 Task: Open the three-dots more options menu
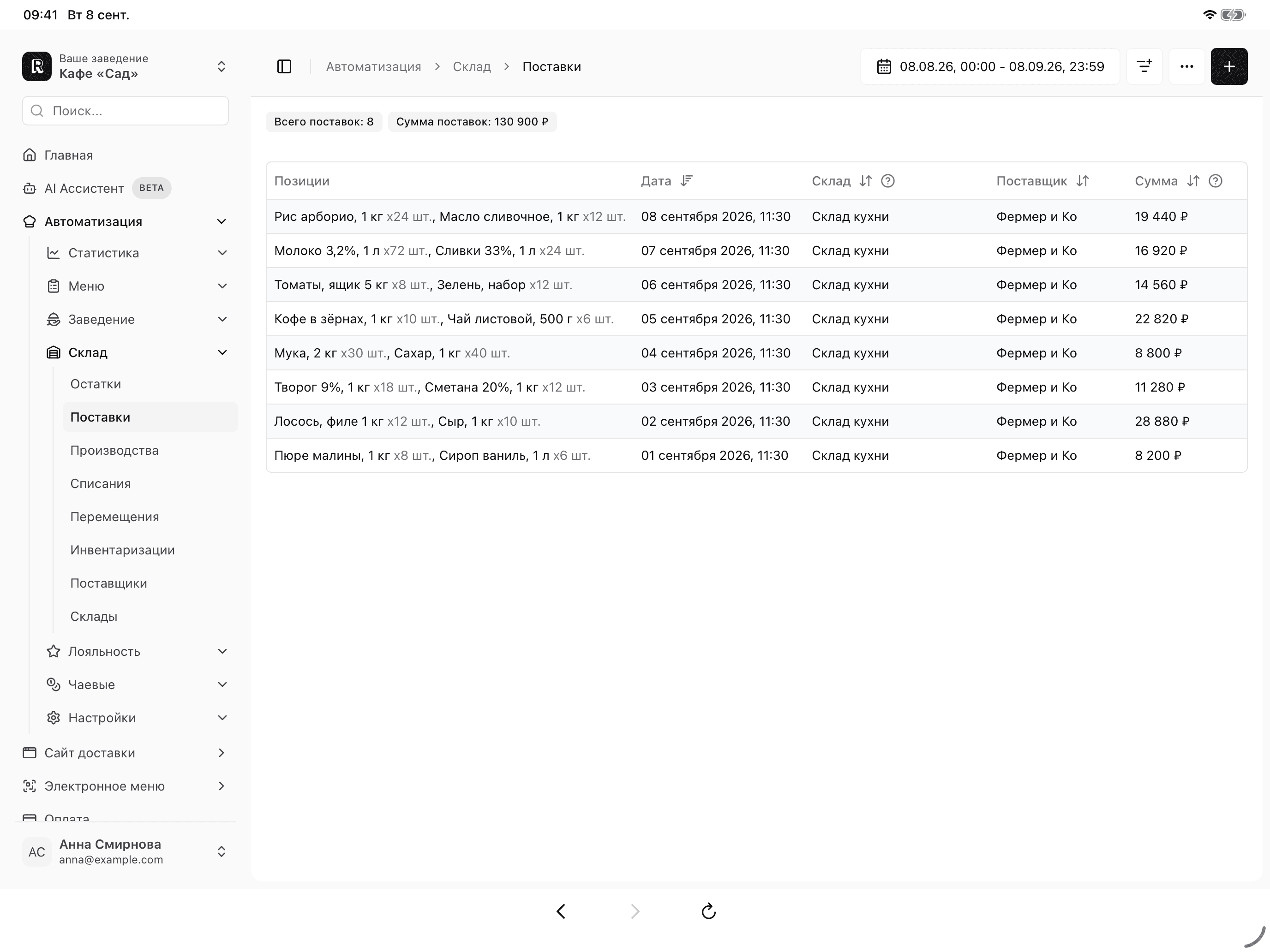coord(1187,66)
